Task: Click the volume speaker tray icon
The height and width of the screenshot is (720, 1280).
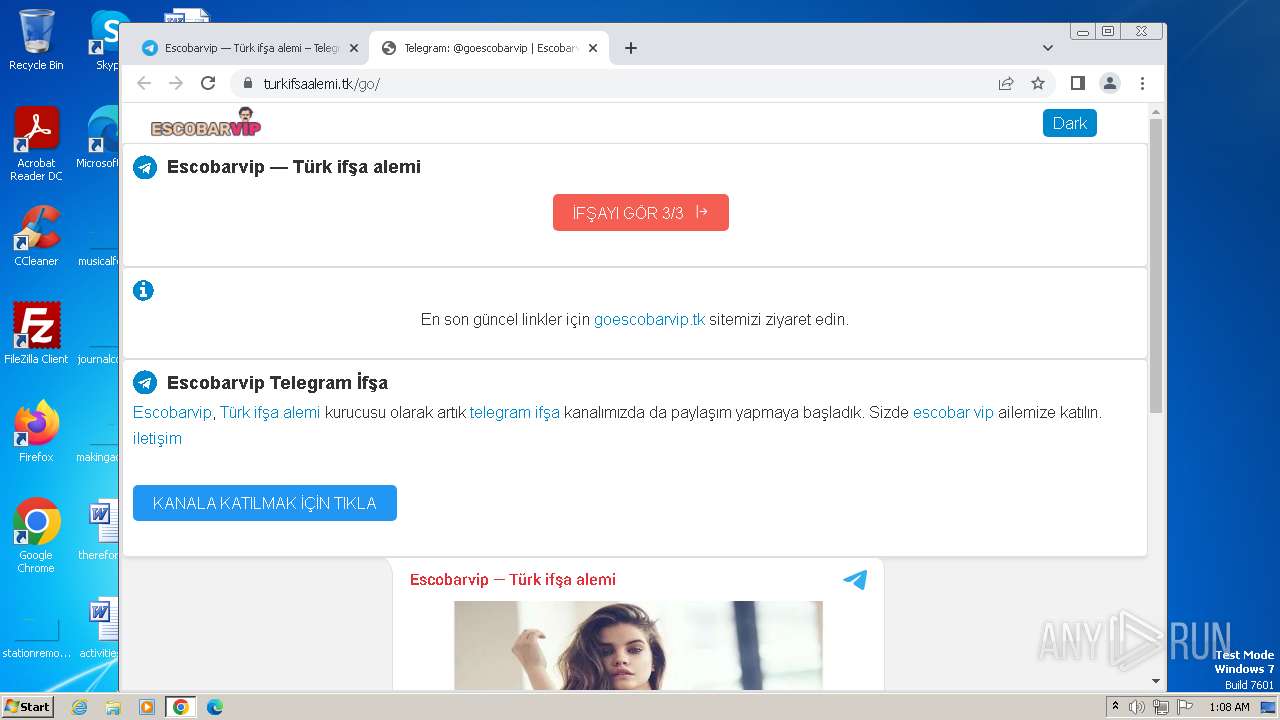Action: [x=1137, y=707]
